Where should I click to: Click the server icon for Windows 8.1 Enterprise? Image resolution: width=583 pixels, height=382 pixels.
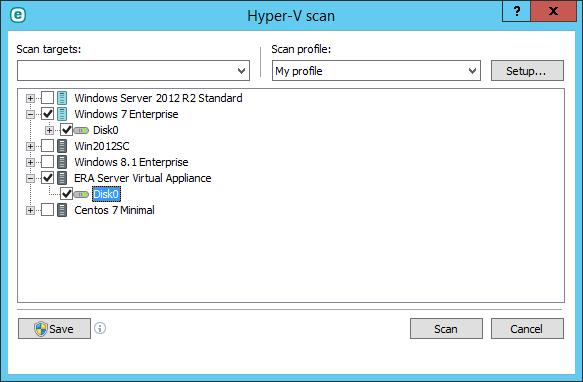(x=62, y=162)
